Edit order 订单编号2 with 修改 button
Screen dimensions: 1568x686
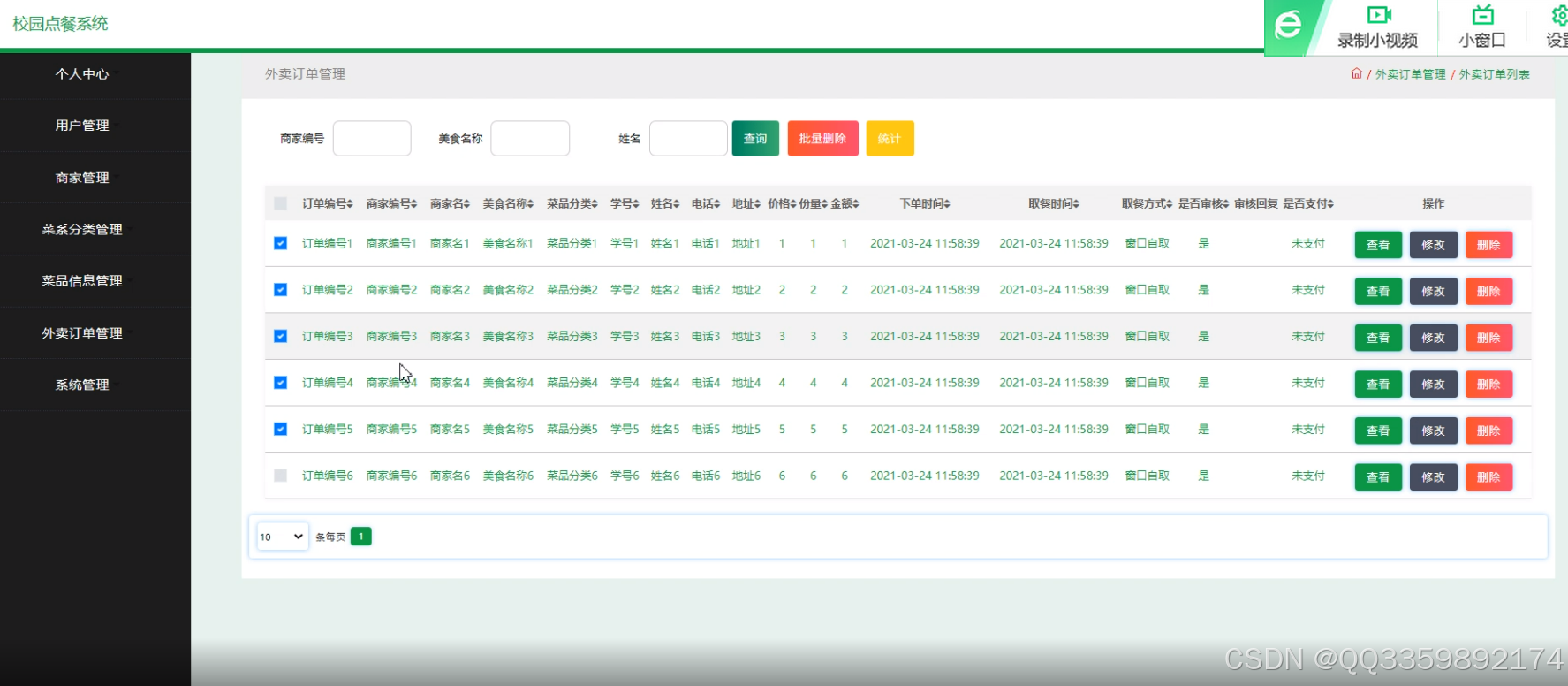point(1433,291)
